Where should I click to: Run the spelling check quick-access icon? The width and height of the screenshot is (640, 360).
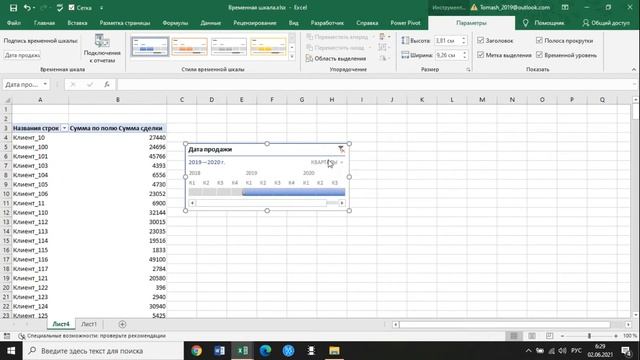(x=59, y=8)
